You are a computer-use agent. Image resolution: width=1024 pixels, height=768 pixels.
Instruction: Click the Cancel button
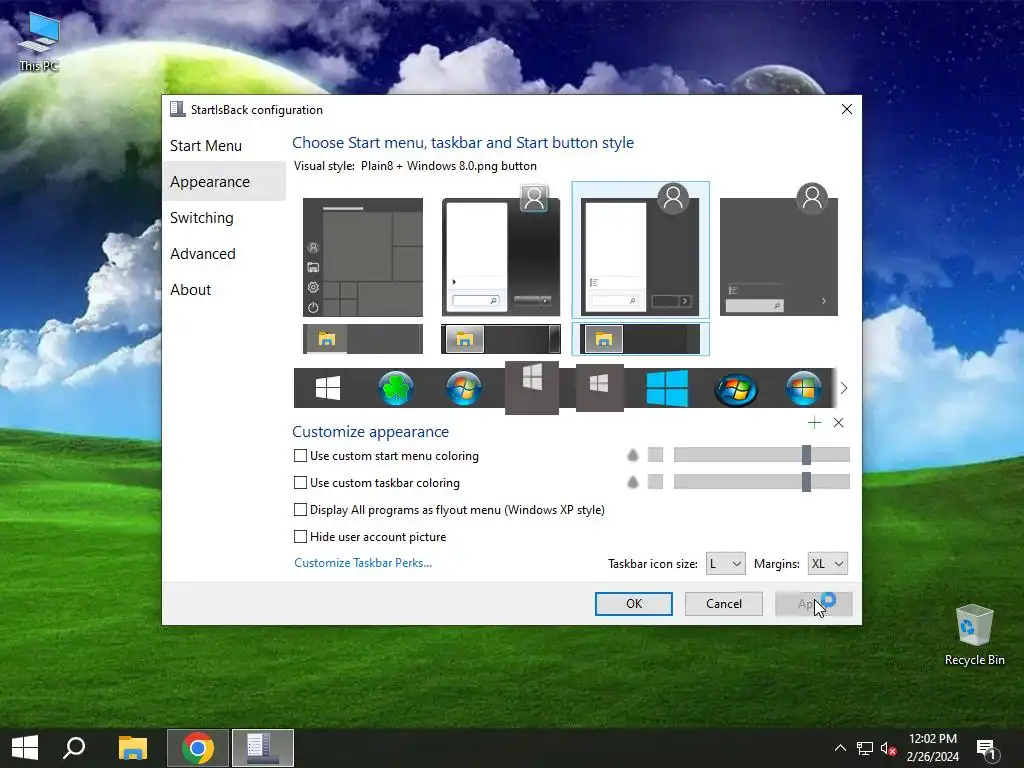point(724,603)
